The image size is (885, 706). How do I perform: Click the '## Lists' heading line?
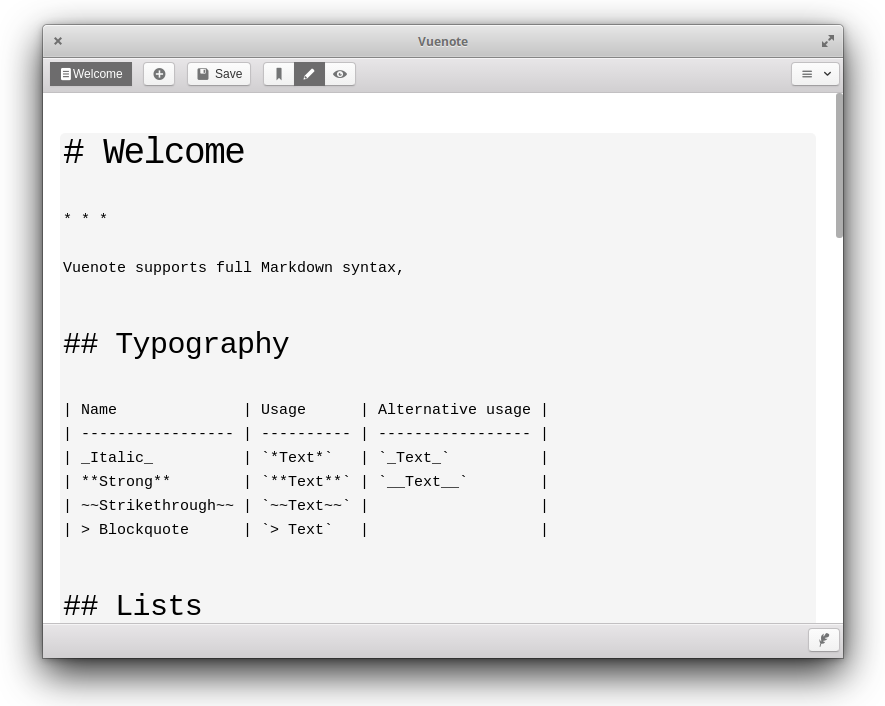pyautogui.click(x=133, y=606)
